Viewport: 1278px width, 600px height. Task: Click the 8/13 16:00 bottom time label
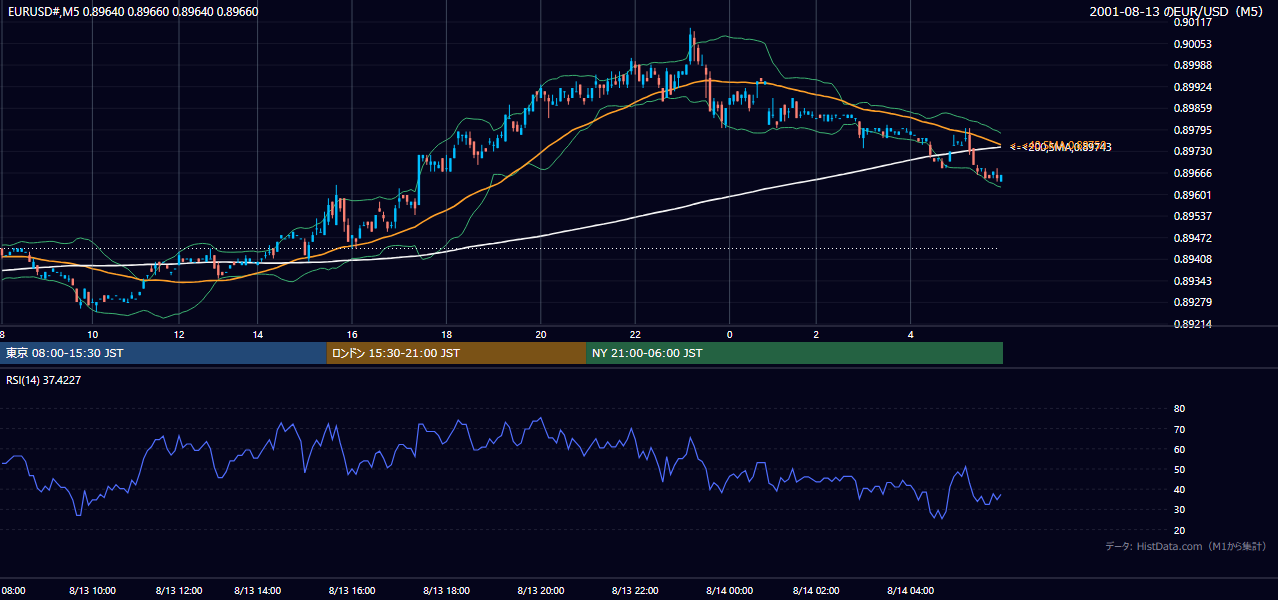352,591
